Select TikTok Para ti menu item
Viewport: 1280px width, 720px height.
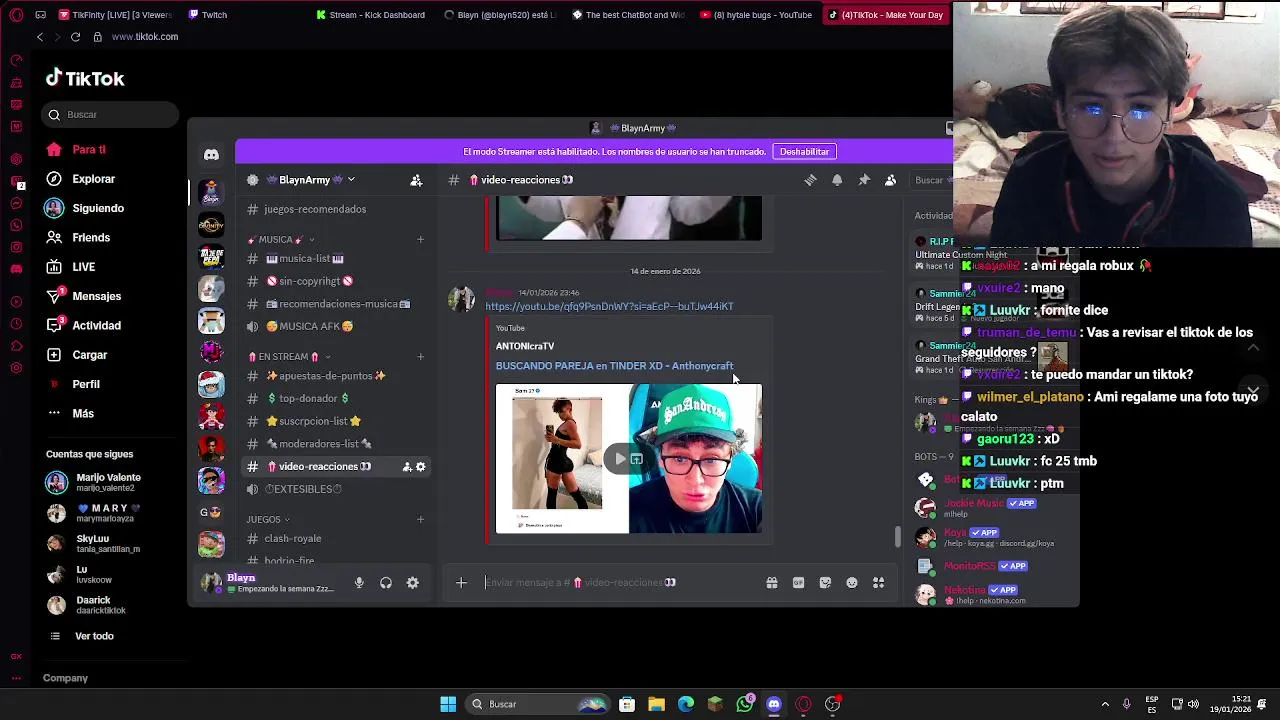tap(89, 150)
